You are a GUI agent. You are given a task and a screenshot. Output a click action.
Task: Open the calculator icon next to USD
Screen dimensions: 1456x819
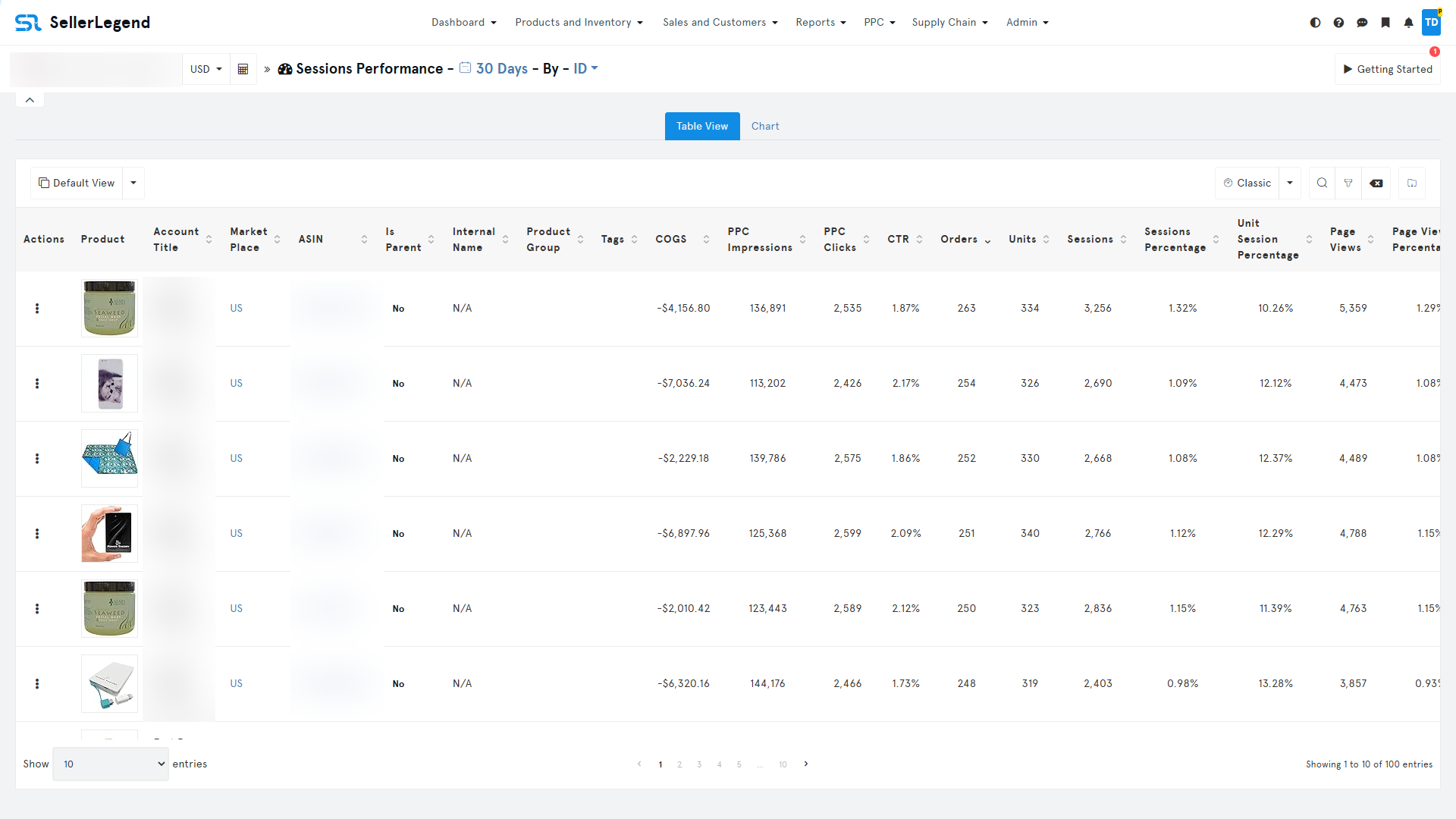[x=243, y=68]
